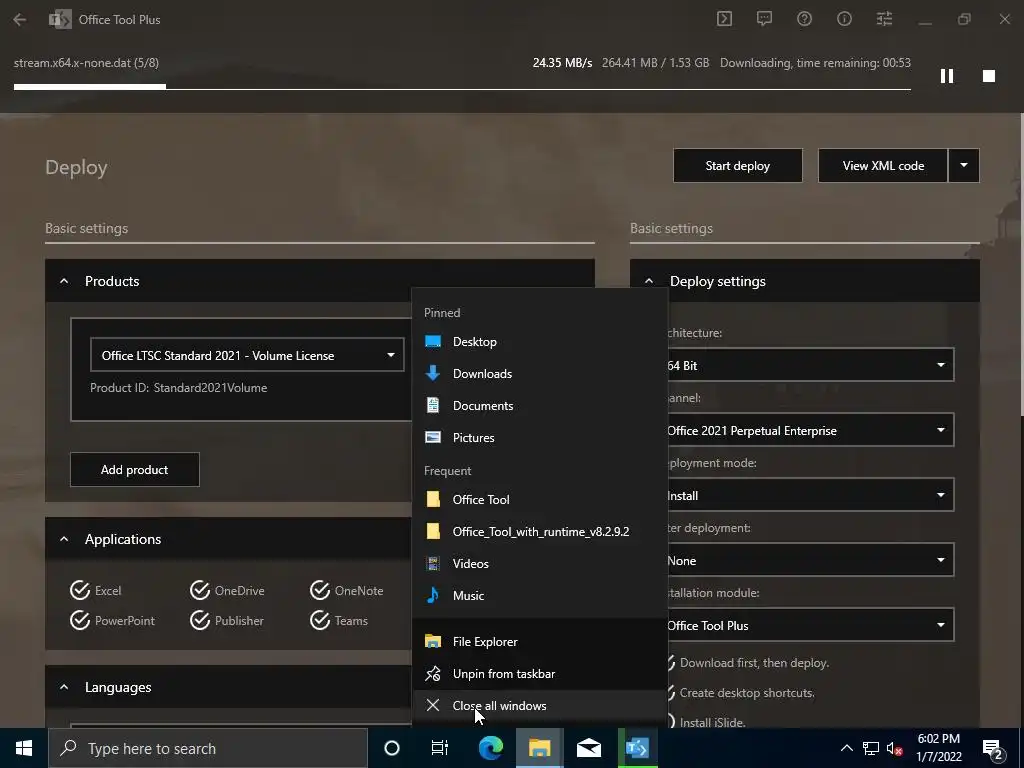
Task: Select Close all windows
Action: pos(539,706)
